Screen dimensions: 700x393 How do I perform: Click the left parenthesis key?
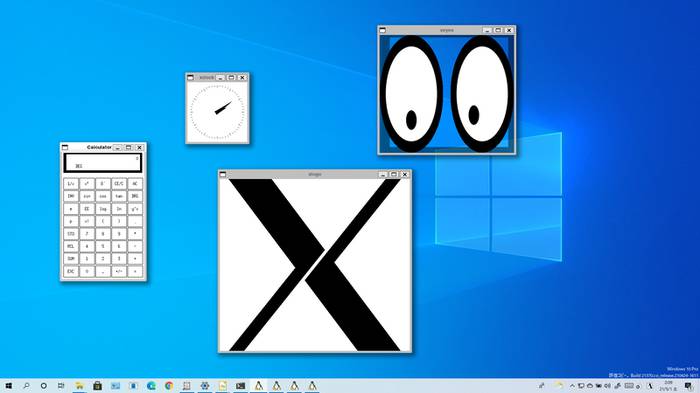pyautogui.click(x=103, y=221)
